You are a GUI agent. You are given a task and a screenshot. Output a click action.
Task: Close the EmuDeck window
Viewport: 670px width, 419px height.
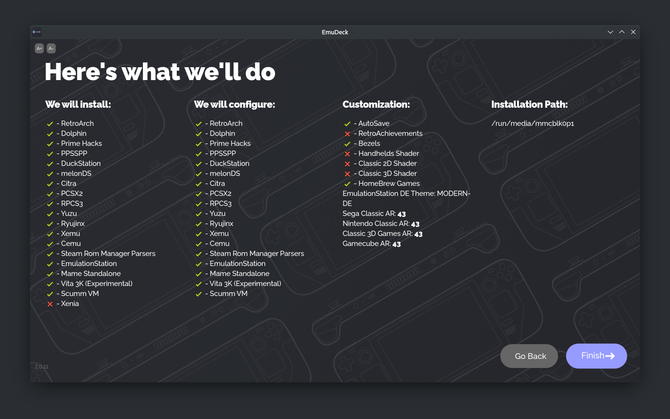coord(633,32)
